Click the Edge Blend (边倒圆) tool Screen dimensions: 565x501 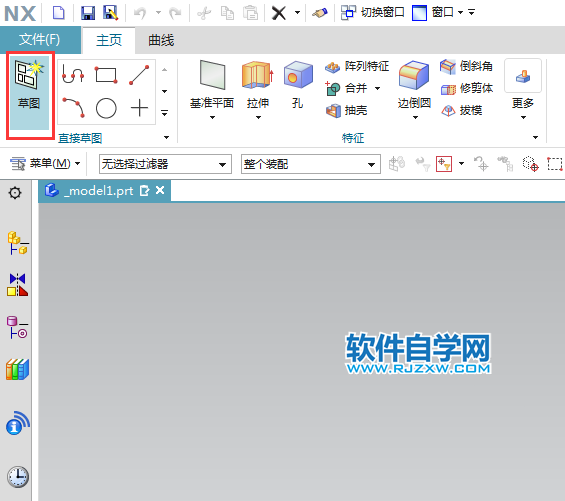414,84
